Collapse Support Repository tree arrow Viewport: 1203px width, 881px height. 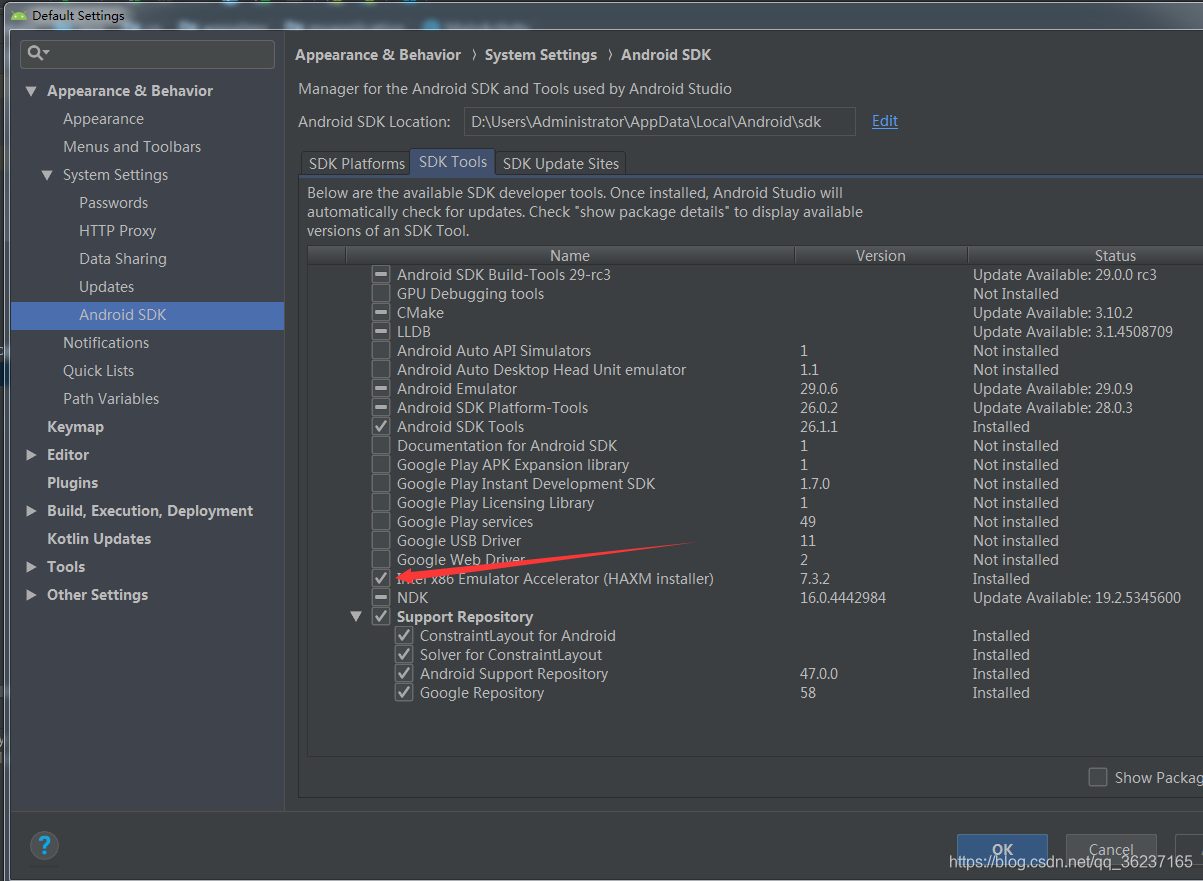click(x=356, y=616)
